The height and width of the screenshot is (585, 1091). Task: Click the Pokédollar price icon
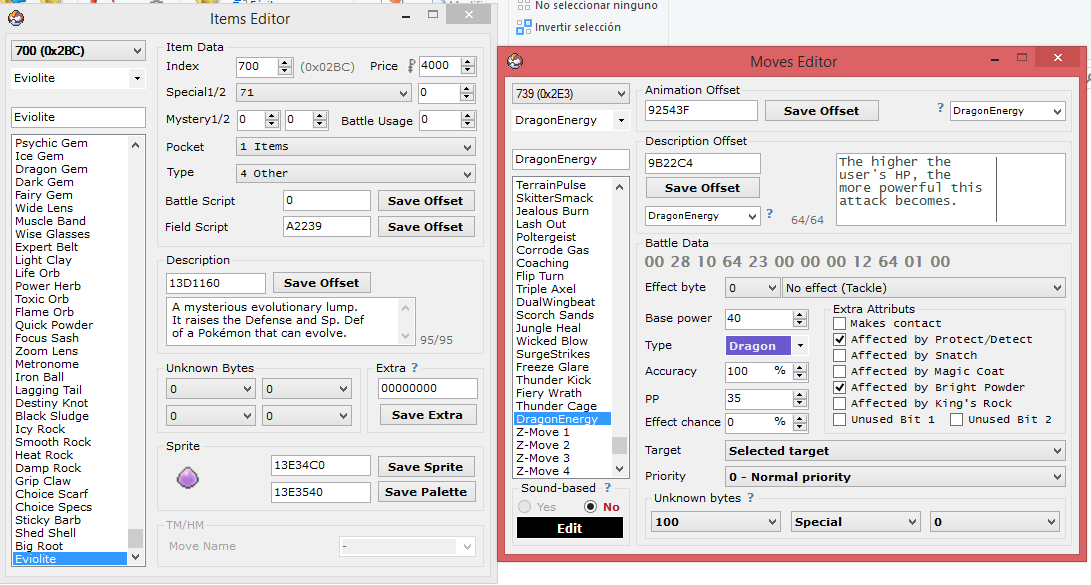(x=410, y=67)
